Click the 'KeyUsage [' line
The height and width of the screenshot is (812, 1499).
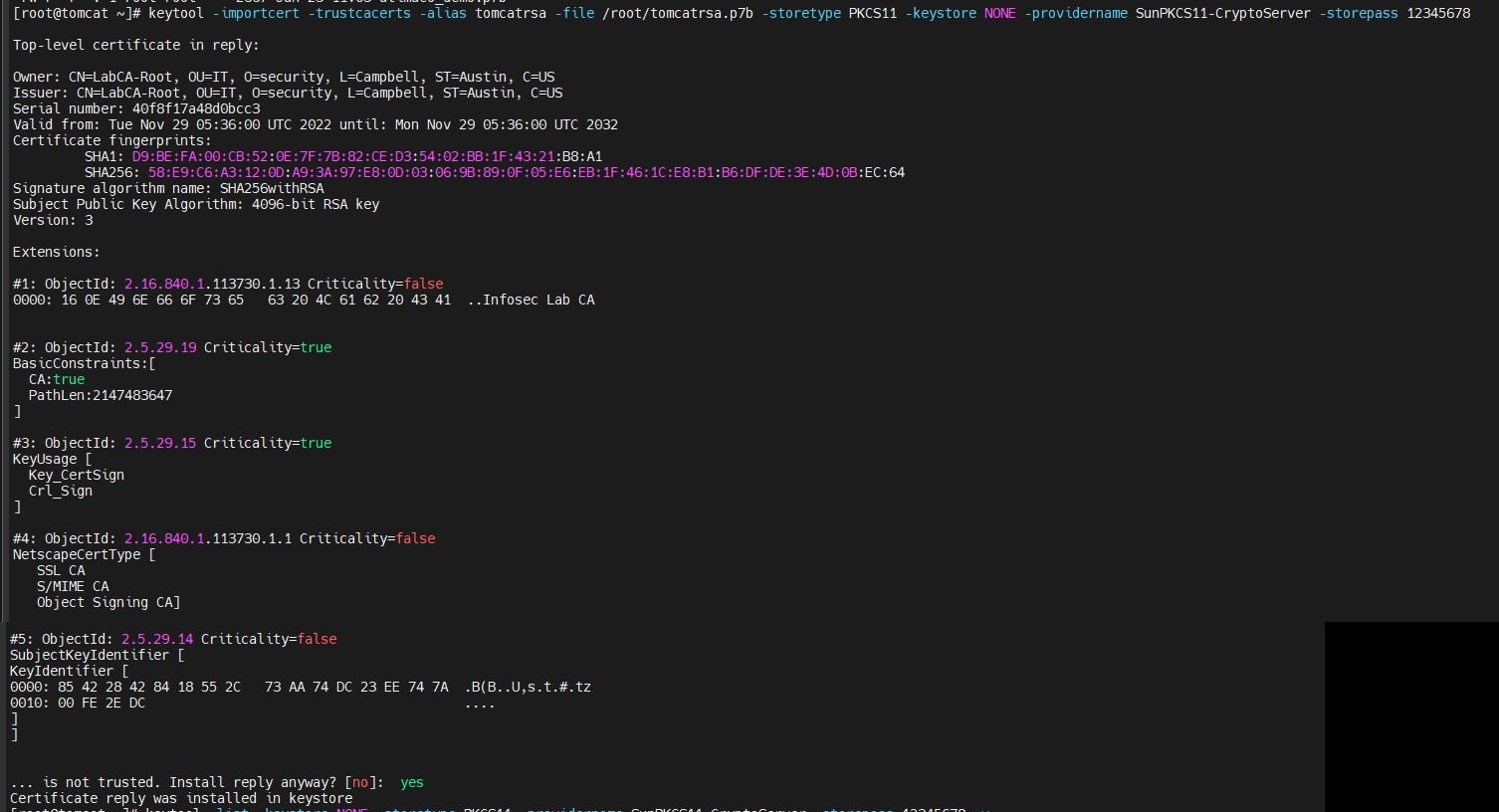pyautogui.click(x=53, y=459)
